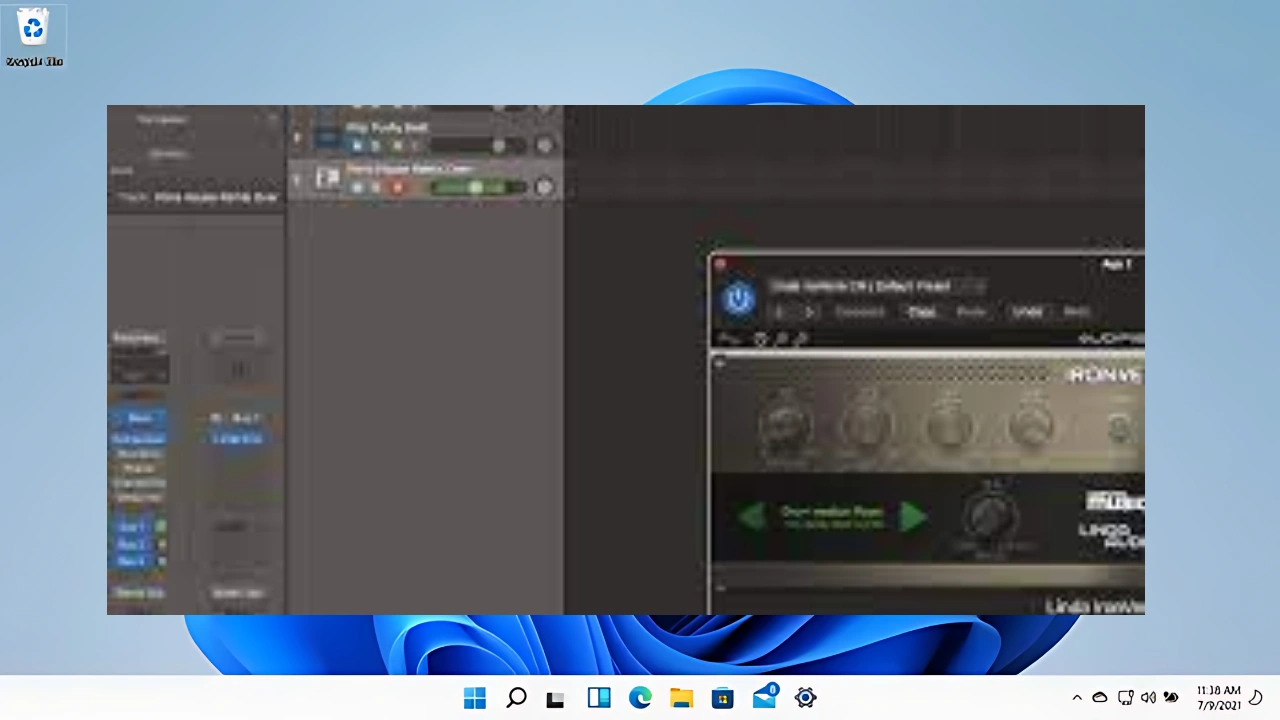Viewport: 1280px width, 720px height.
Task: Click the green right arrow in amp
Action: 912,517
